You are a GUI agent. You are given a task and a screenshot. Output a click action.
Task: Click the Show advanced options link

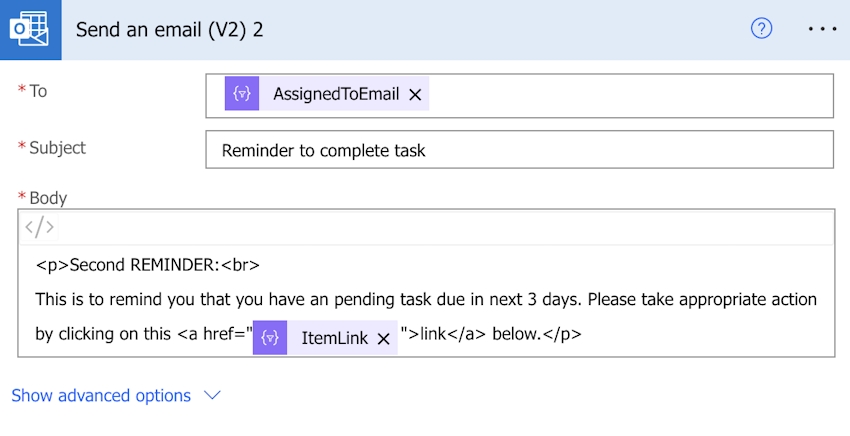(101, 396)
